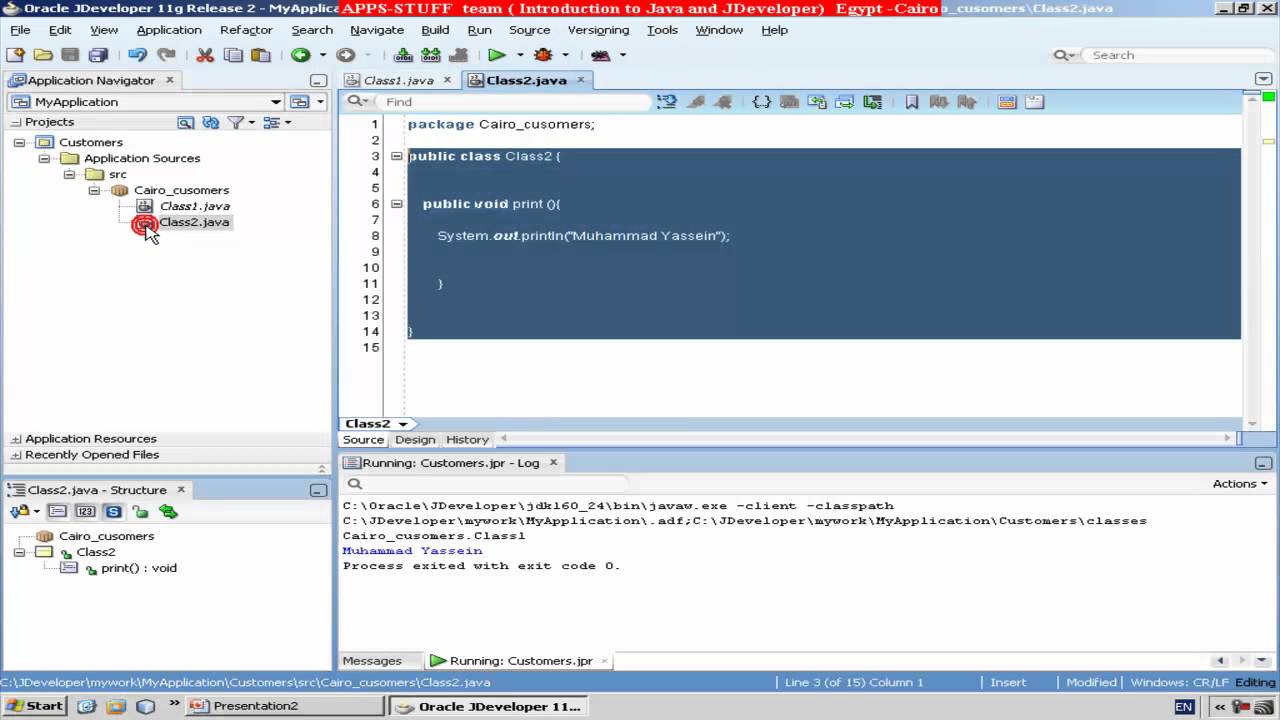Open the Debug button dropdown arrow
Image resolution: width=1280 pixels, height=720 pixels.
(x=566, y=55)
